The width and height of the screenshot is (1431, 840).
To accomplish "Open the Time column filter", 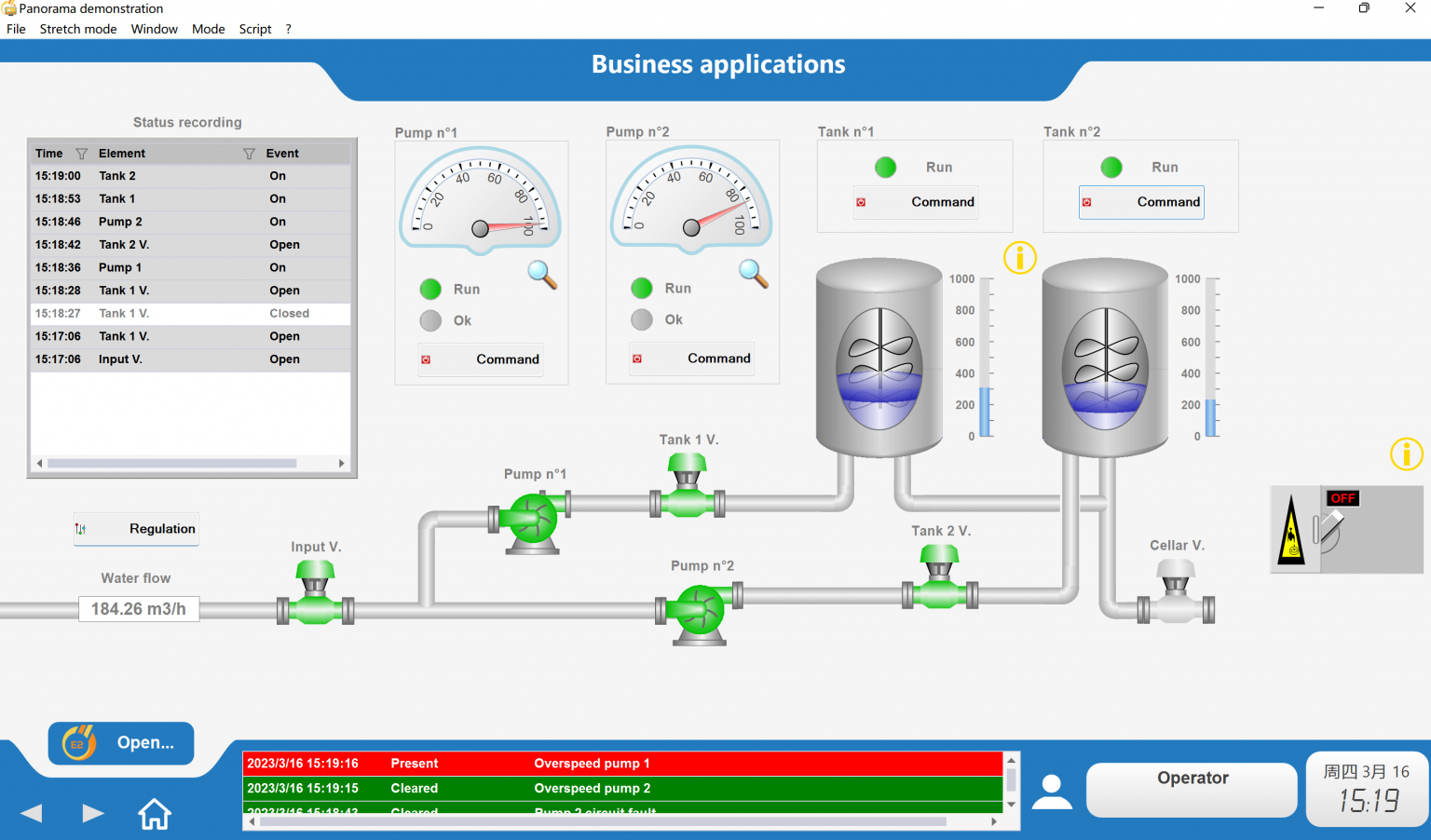I will [82, 154].
